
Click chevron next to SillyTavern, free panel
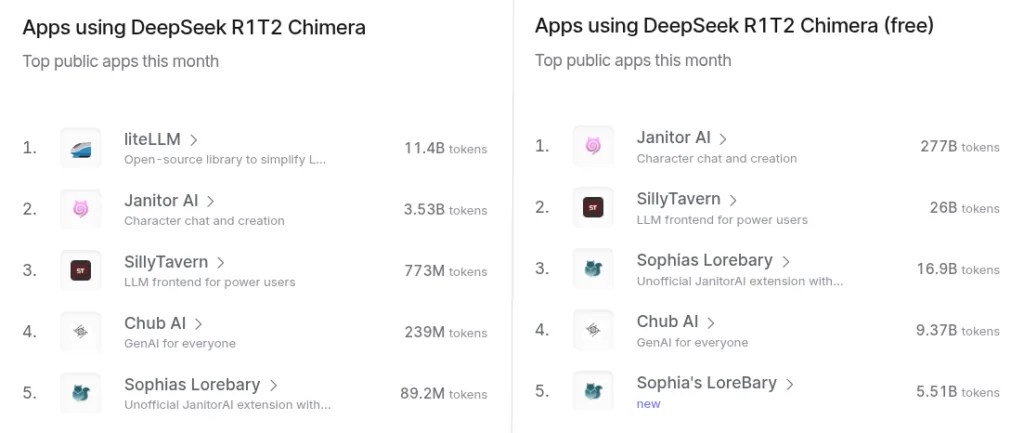coord(733,200)
